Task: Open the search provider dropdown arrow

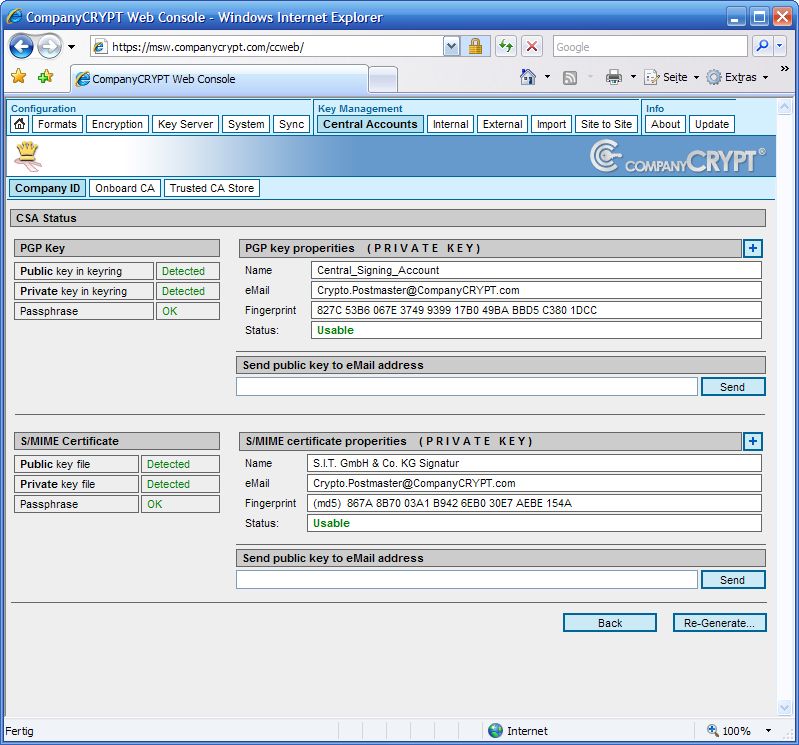Action: (x=779, y=46)
